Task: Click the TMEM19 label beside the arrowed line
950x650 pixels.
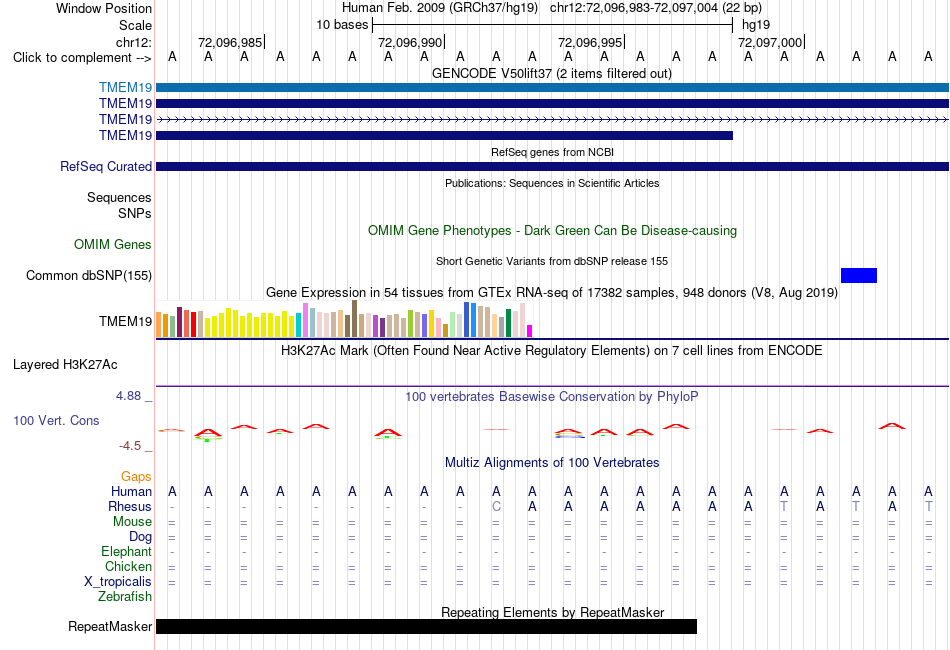Action: 125,119
